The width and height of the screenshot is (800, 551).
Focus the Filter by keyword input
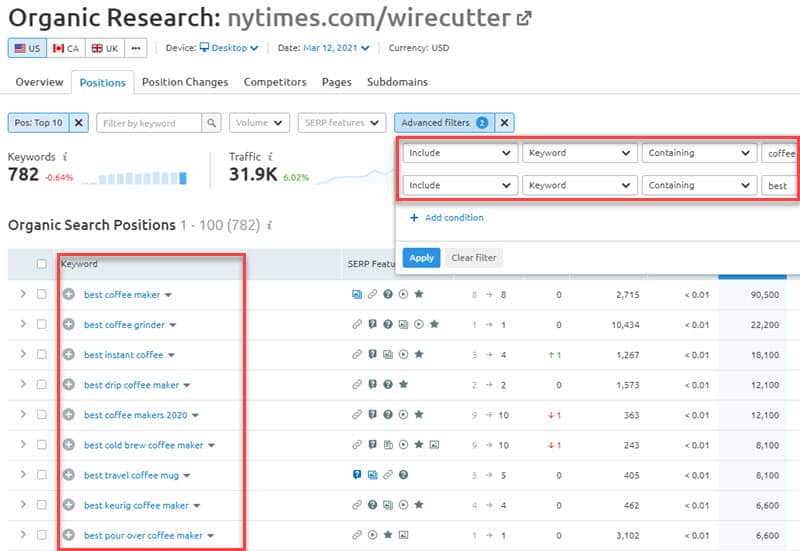click(x=150, y=123)
